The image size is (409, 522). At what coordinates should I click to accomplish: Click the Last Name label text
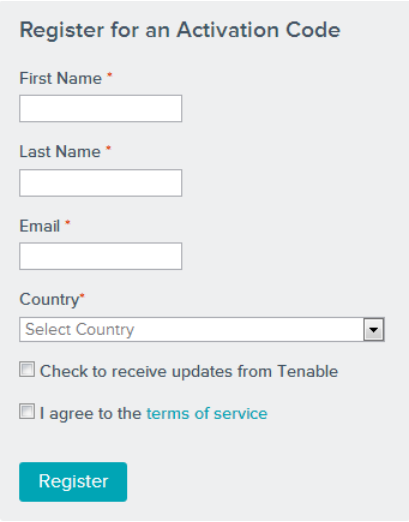click(60, 152)
